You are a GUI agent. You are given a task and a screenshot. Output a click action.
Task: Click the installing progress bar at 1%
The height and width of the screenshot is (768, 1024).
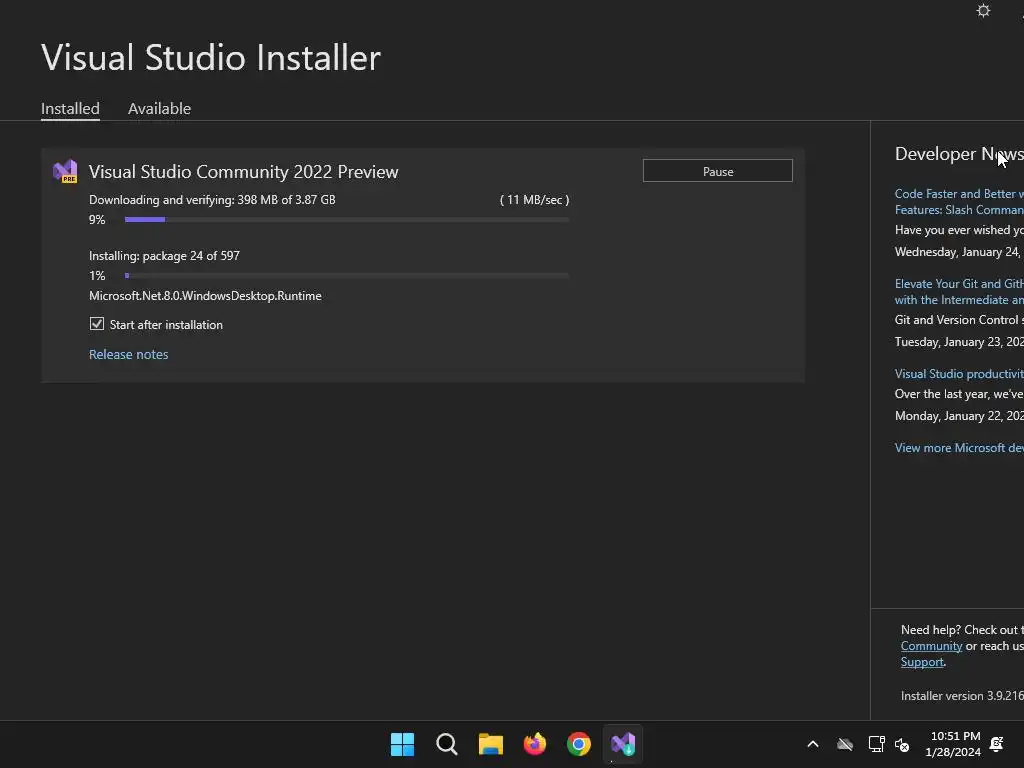point(347,276)
